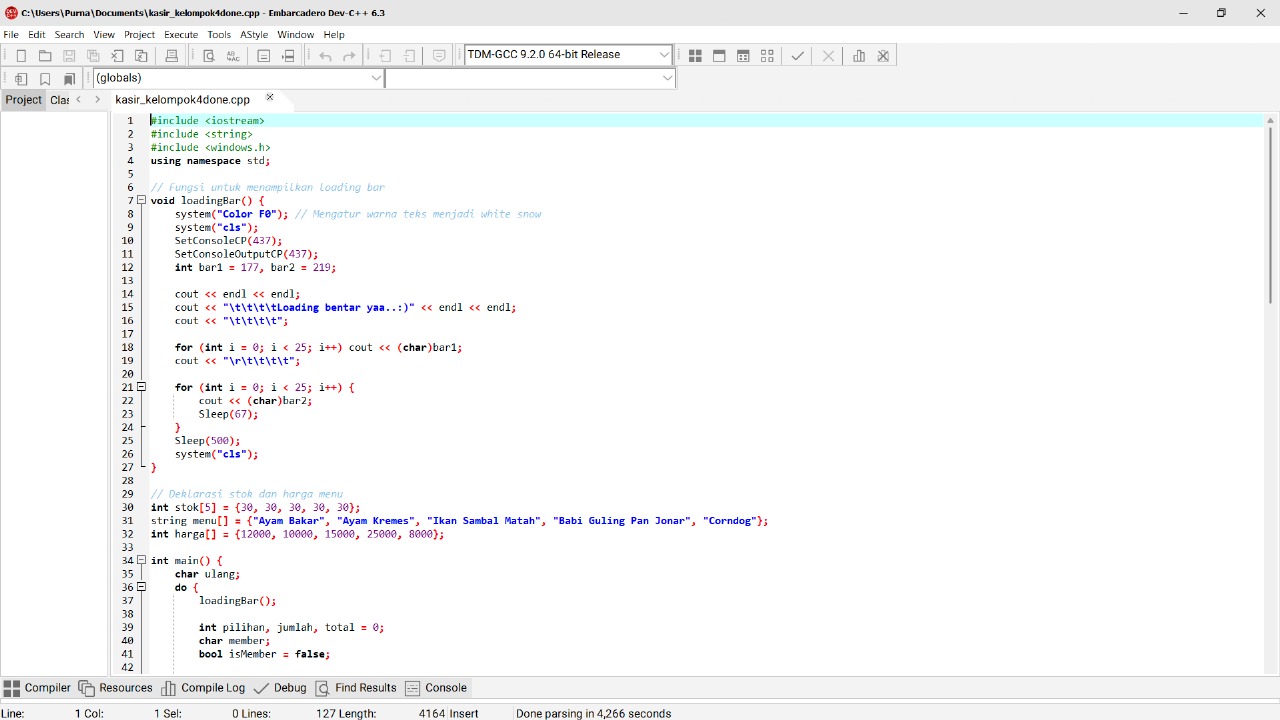This screenshot has height=720, width=1280.
Task: Click the string "Babi Guling Pan Jonar" in code
Action: tap(621, 521)
